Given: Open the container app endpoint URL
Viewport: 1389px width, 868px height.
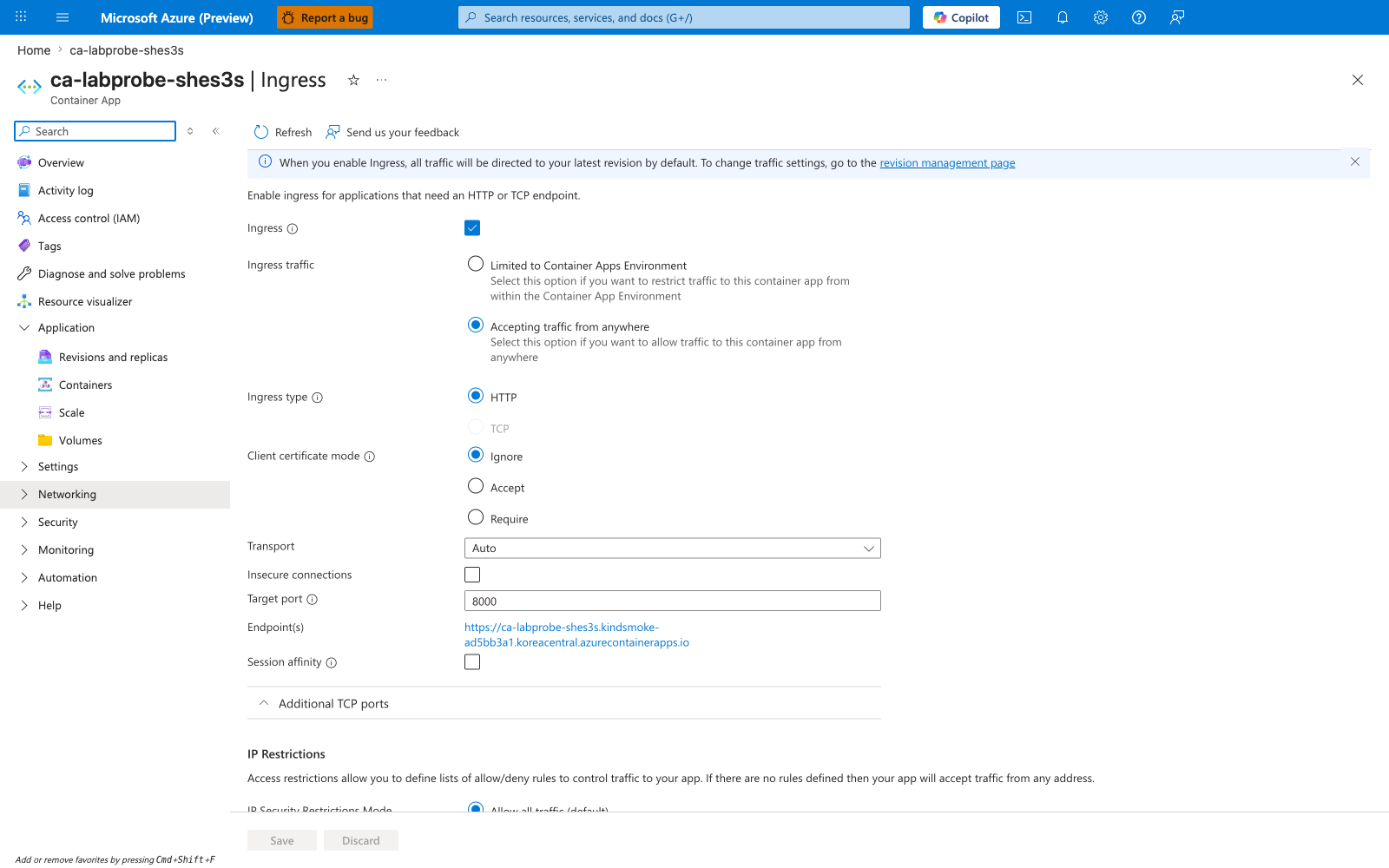Looking at the screenshot, I should coord(576,635).
